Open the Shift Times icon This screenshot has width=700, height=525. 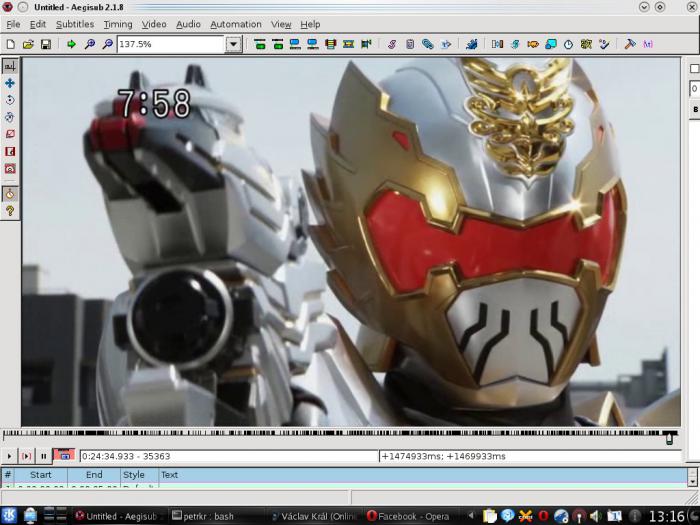497,44
